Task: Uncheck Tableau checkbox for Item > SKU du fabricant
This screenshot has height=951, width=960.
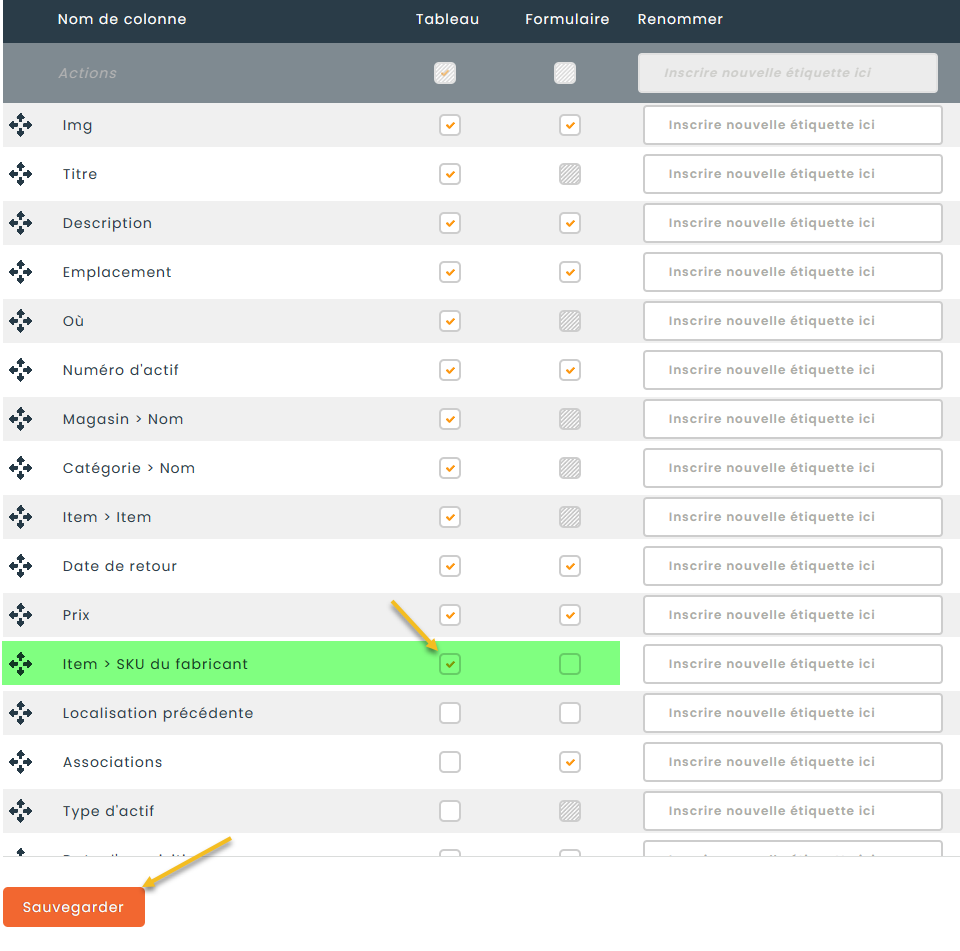Action: tap(450, 664)
